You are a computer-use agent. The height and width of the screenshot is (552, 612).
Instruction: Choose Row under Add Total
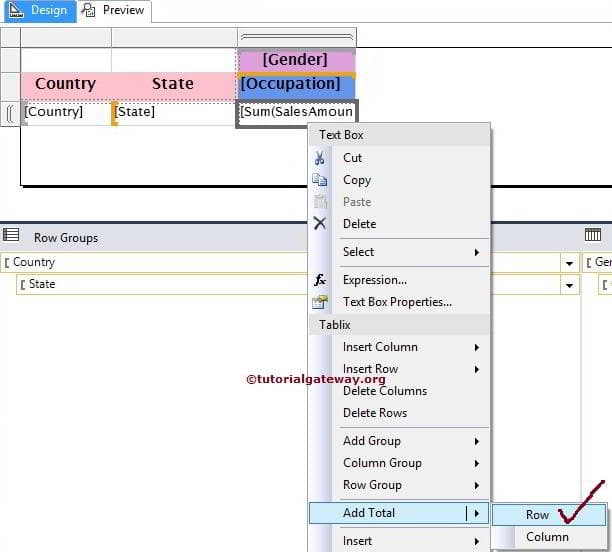(549, 515)
